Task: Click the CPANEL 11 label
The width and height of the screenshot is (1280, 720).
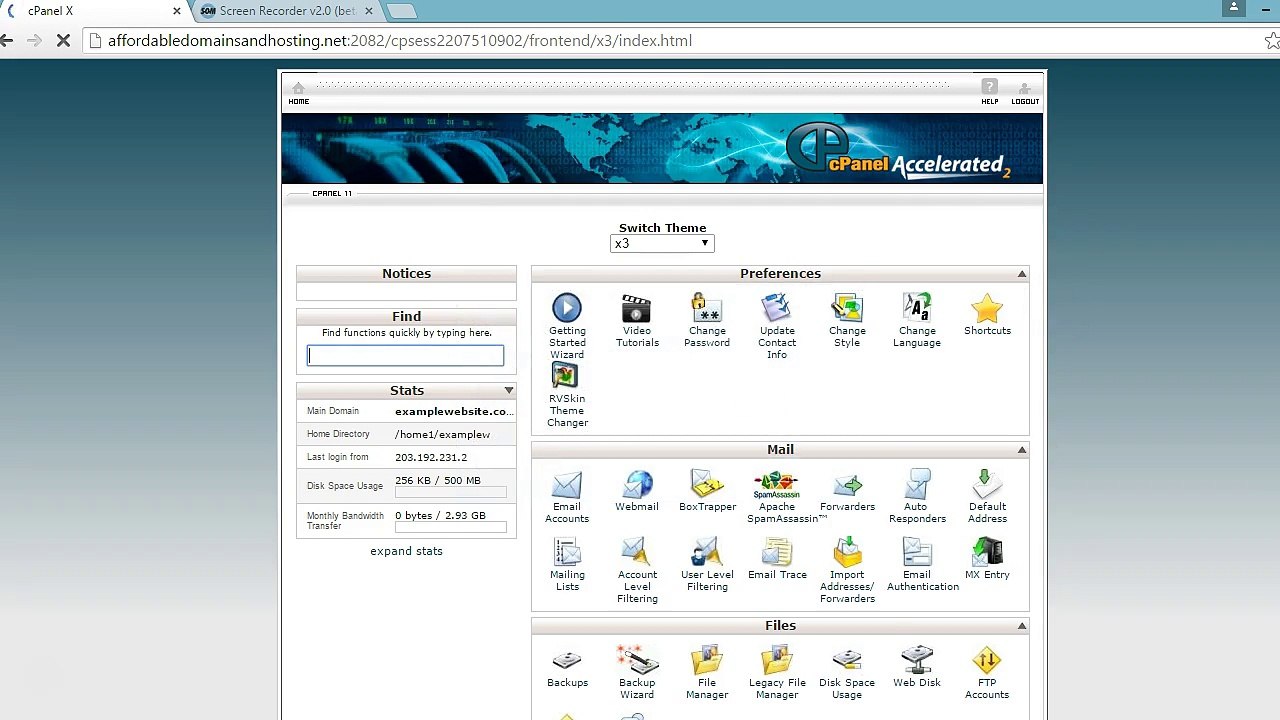Action: point(332,193)
